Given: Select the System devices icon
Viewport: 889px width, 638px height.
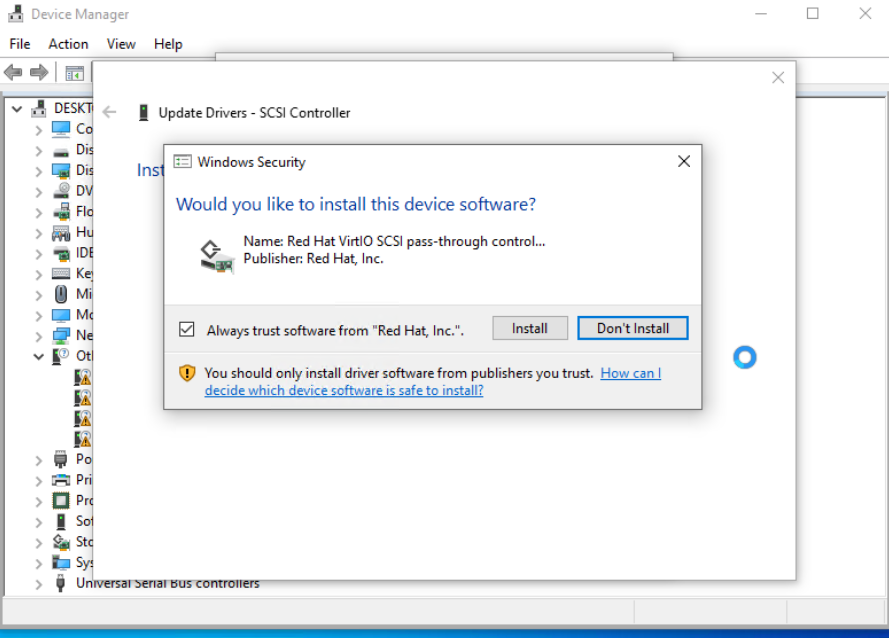Looking at the screenshot, I should [61, 562].
